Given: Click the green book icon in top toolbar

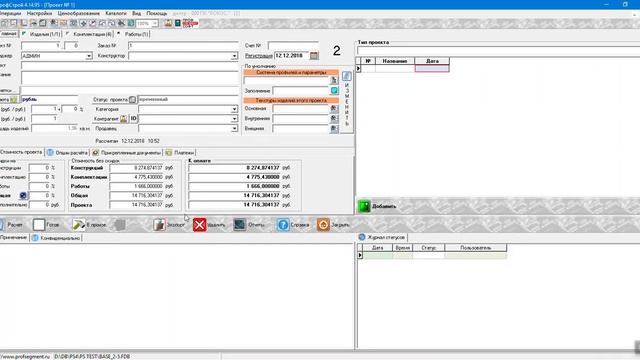Looking at the screenshot, I should point(178,23).
